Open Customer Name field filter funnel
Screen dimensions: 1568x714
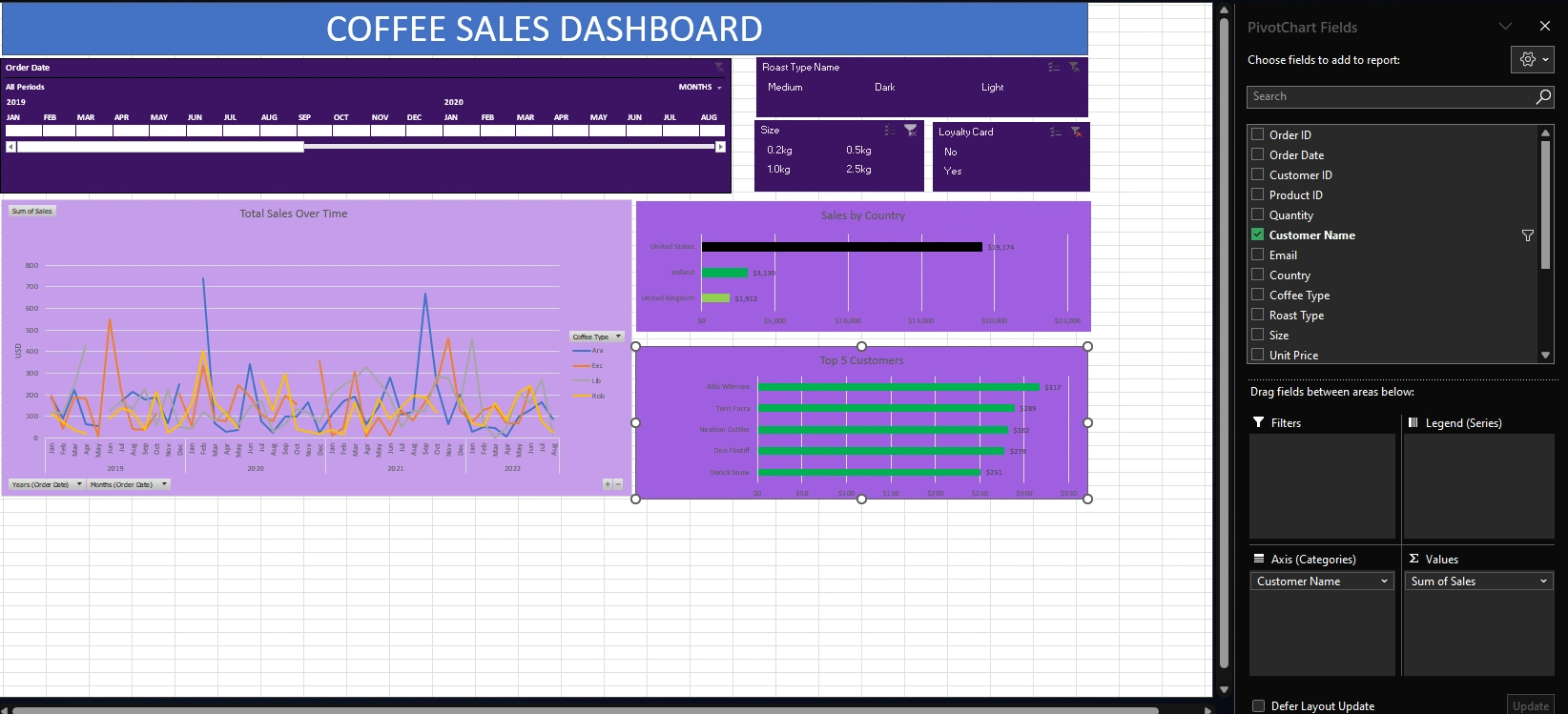click(x=1528, y=235)
